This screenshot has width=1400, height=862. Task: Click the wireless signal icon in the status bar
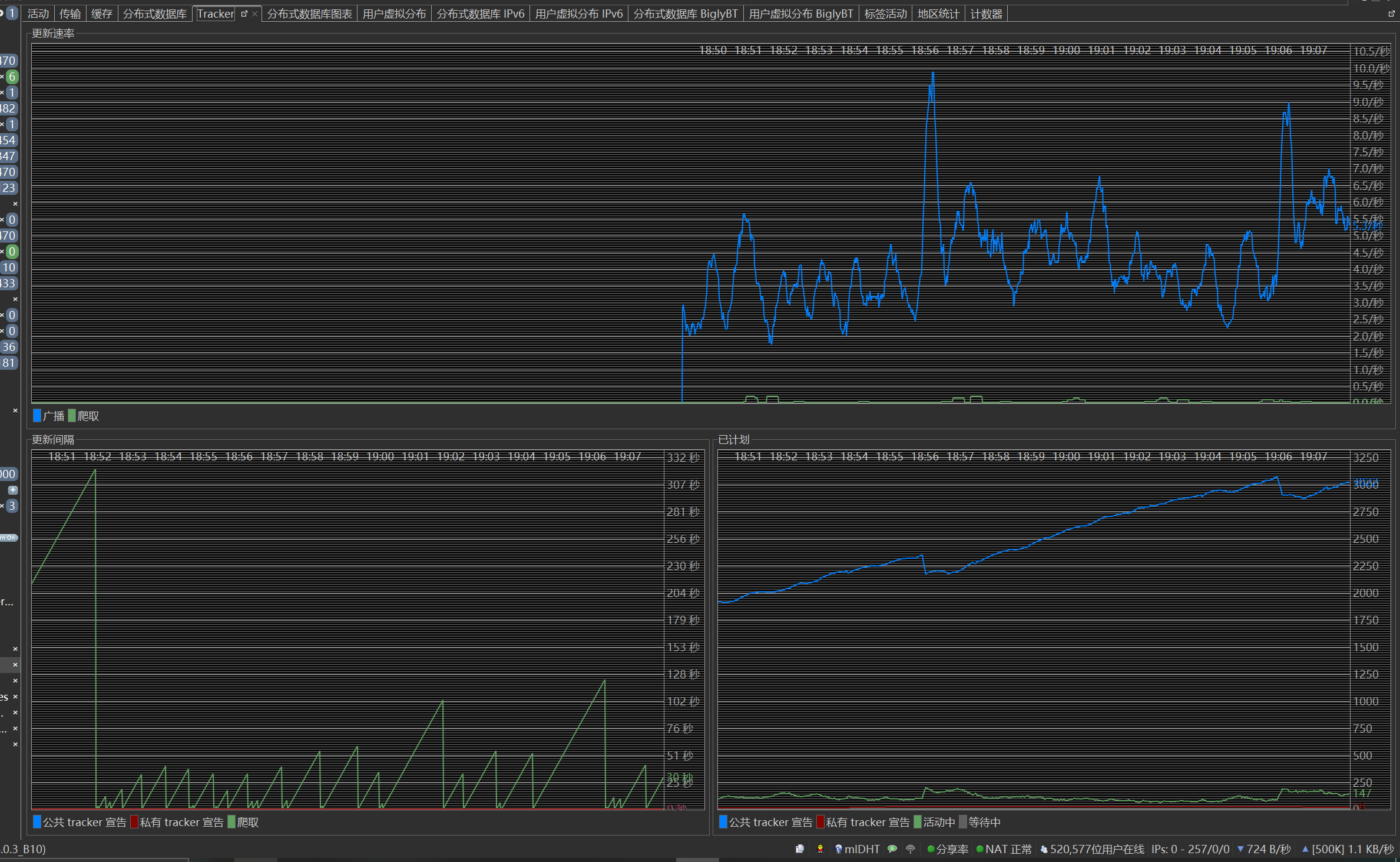[911, 849]
